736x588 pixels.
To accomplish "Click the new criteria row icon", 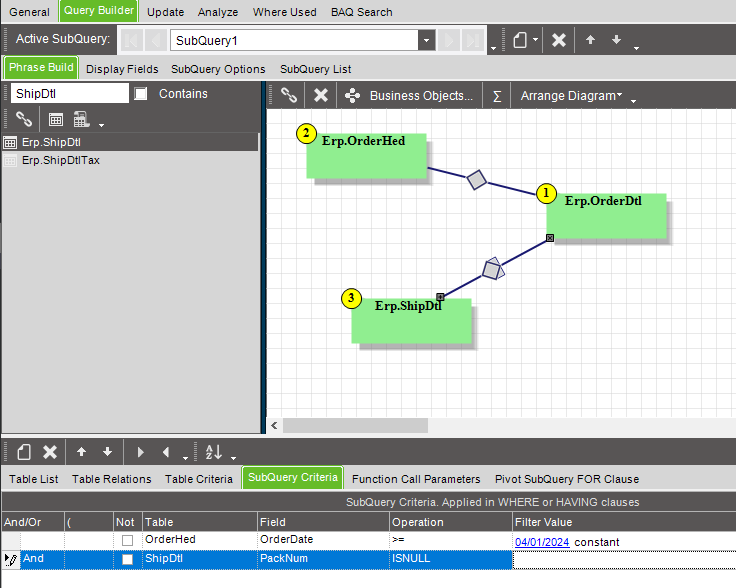I will [24, 452].
